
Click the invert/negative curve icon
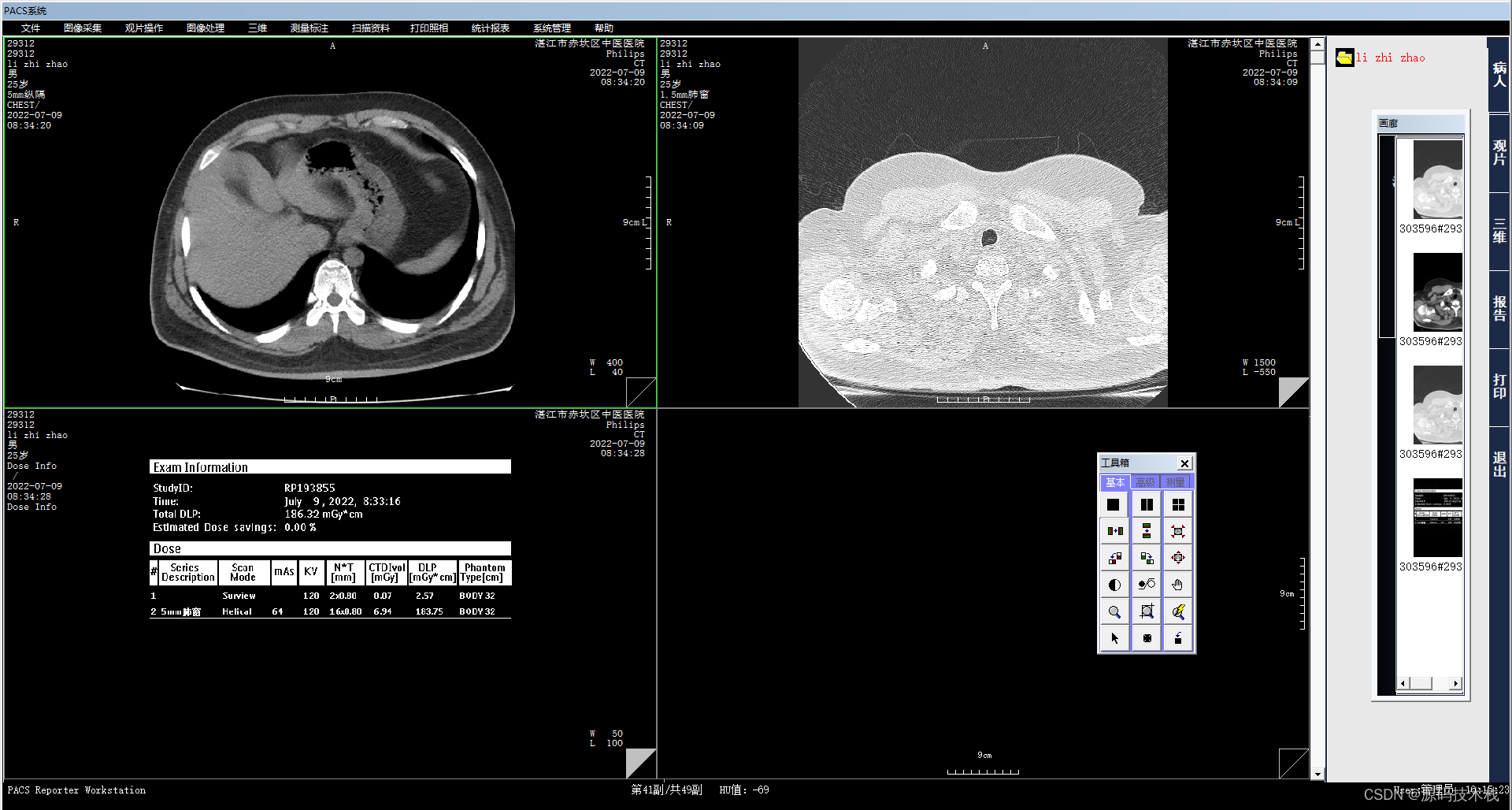(x=1147, y=585)
